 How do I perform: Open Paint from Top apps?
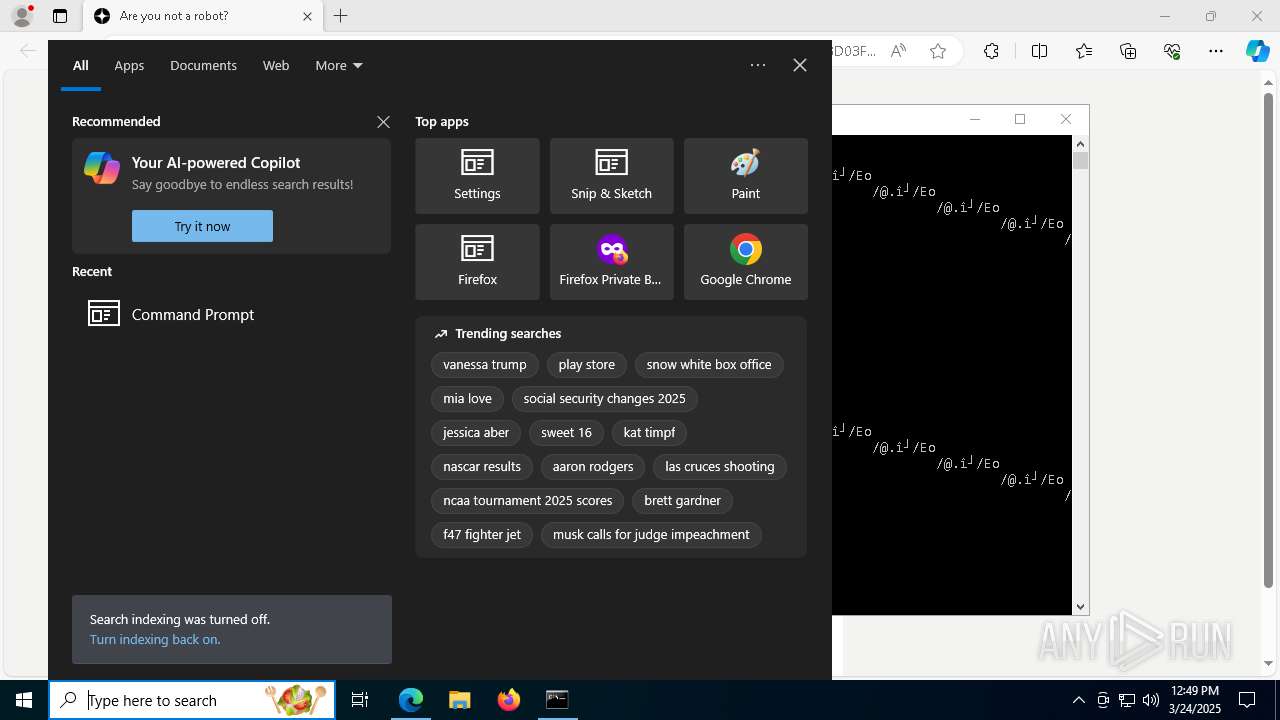coord(745,176)
